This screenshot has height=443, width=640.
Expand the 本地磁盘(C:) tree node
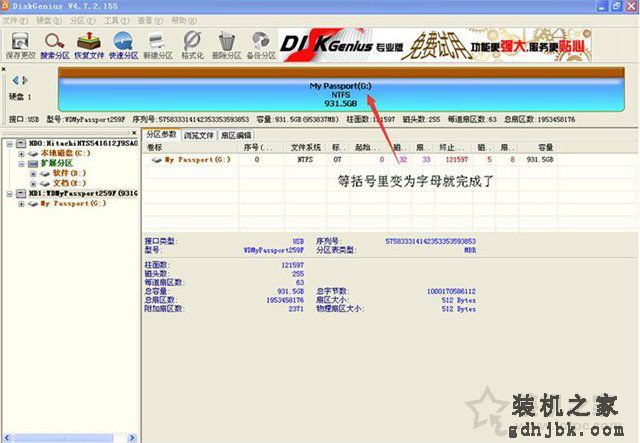[x=22, y=154]
